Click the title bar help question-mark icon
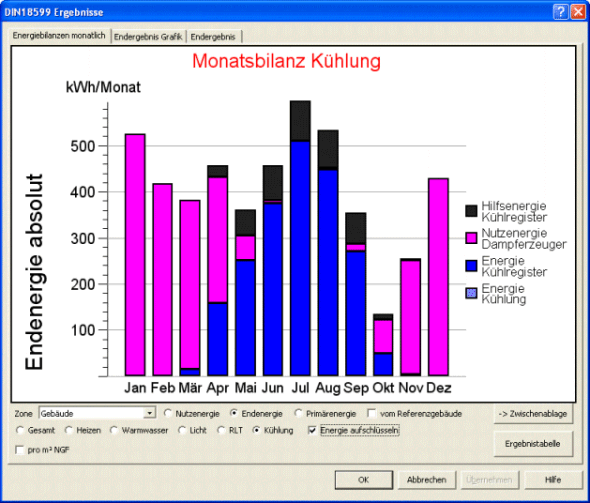The width and height of the screenshot is (590, 503). coord(560,12)
